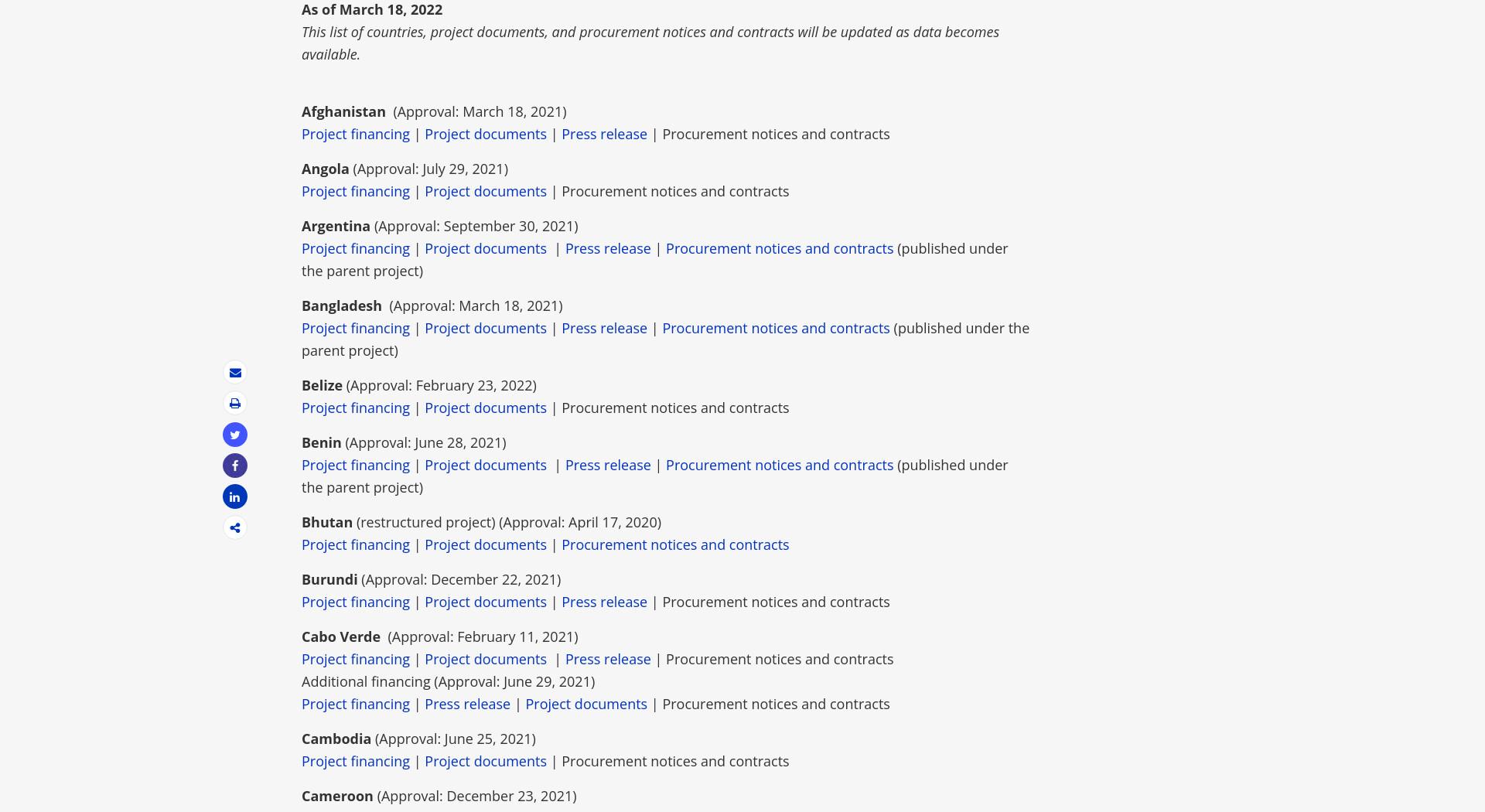This screenshot has height=812, width=1485.
Task: Open Cabo Verde Project documents link
Action: 486,659
